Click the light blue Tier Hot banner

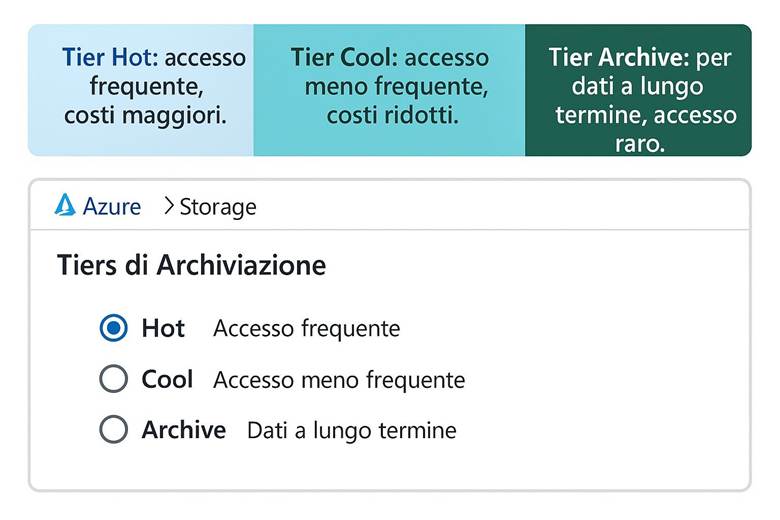[141, 90]
